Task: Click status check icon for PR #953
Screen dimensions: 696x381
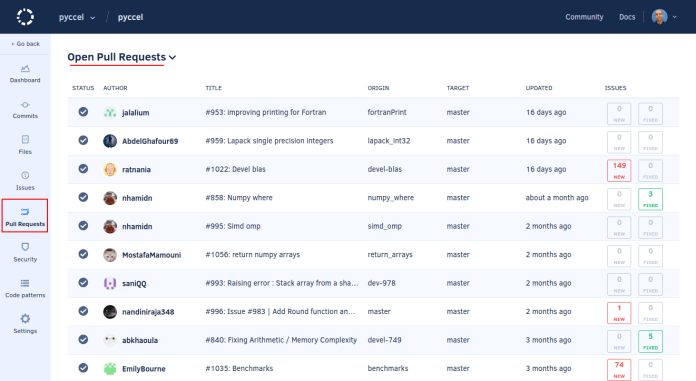Action: point(83,112)
